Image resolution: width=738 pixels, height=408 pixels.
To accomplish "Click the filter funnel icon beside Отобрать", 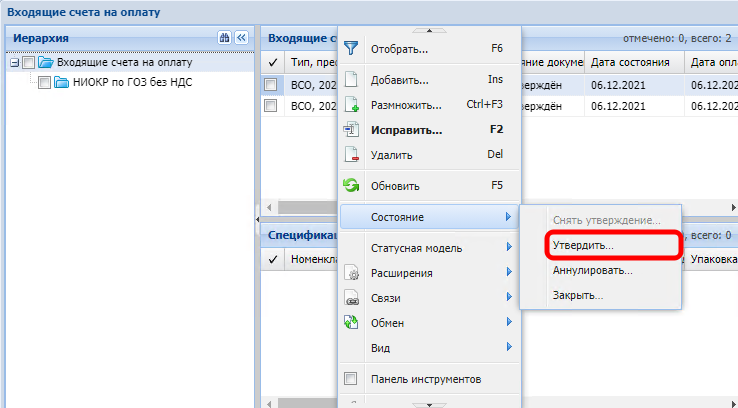I will coord(351,48).
